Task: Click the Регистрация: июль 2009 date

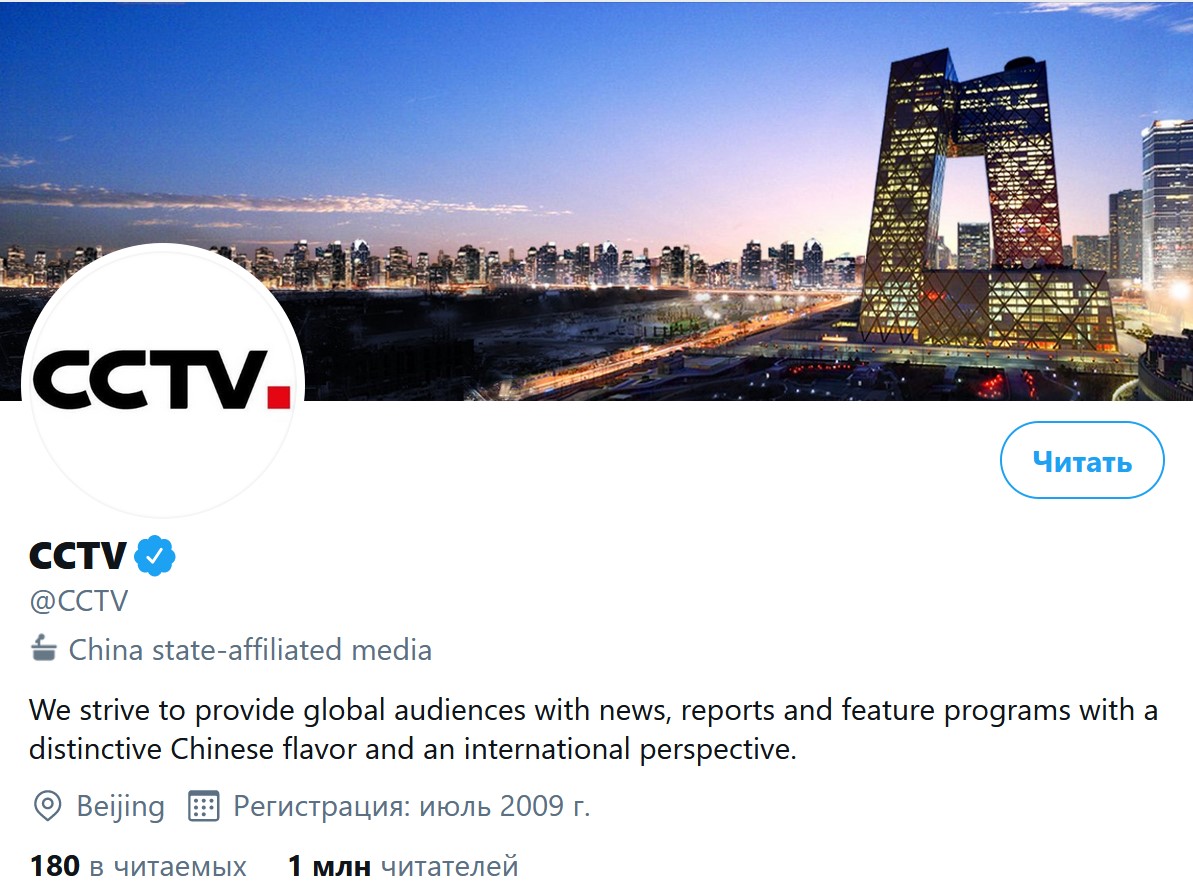Action: [x=412, y=806]
